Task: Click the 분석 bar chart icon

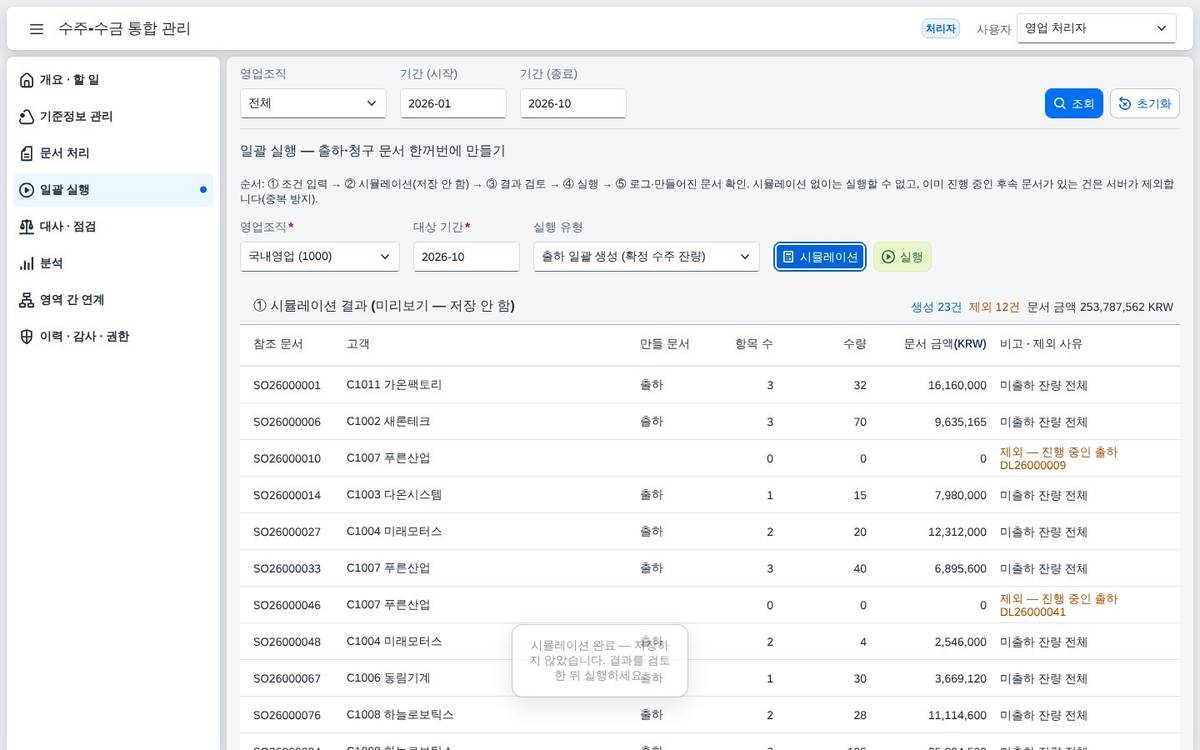Action: [x=27, y=263]
